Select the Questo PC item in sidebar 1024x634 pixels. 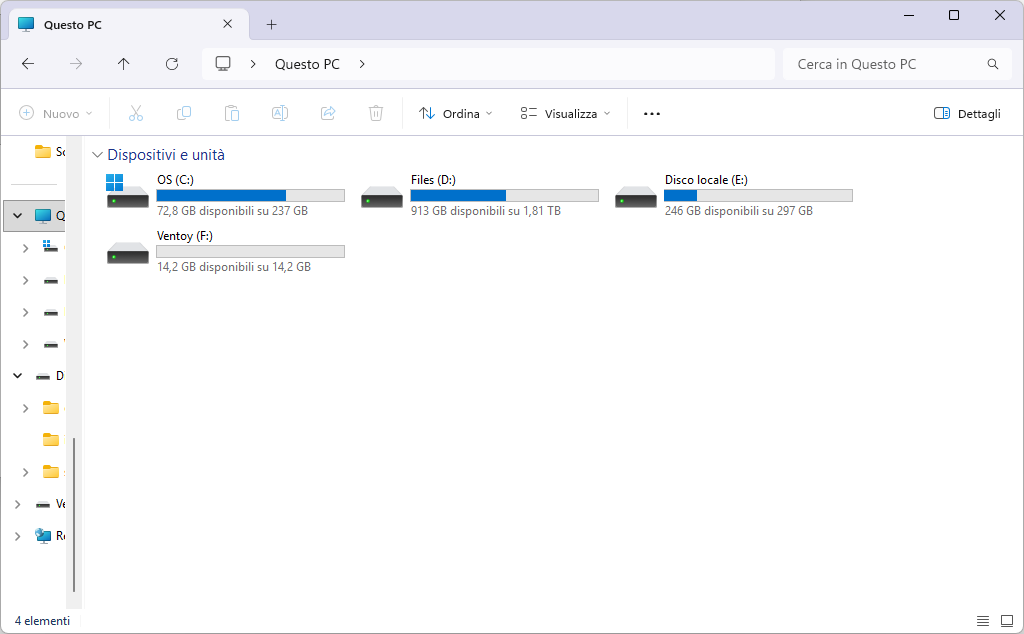click(34, 215)
